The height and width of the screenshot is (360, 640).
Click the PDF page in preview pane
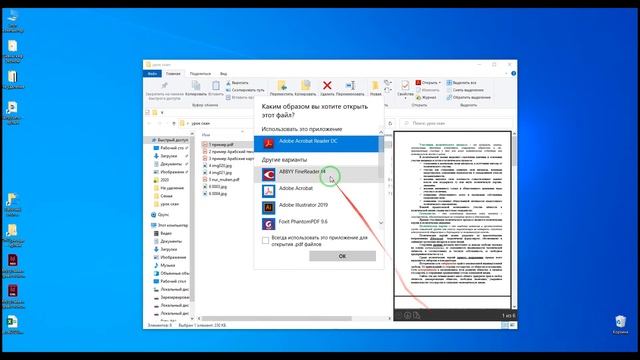(x=452, y=213)
